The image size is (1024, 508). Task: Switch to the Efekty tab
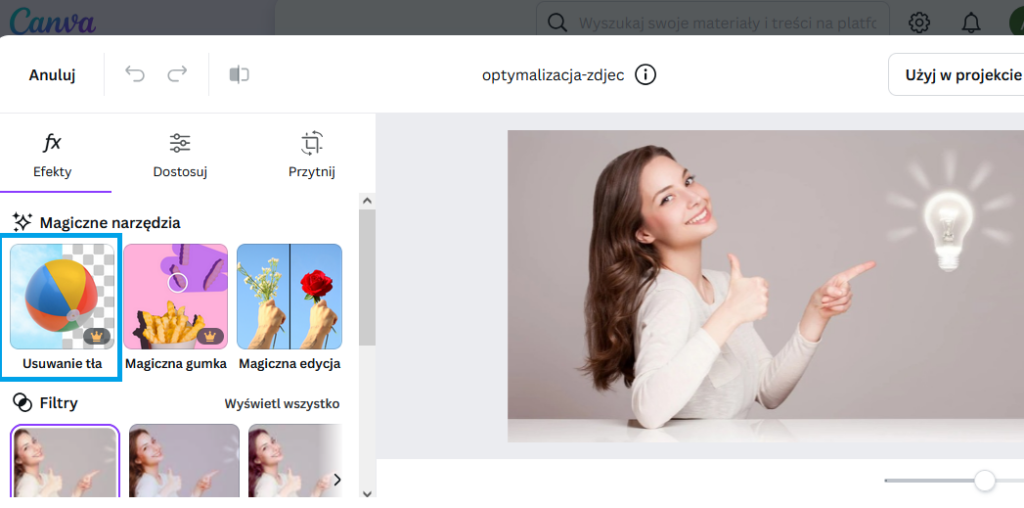click(x=52, y=155)
